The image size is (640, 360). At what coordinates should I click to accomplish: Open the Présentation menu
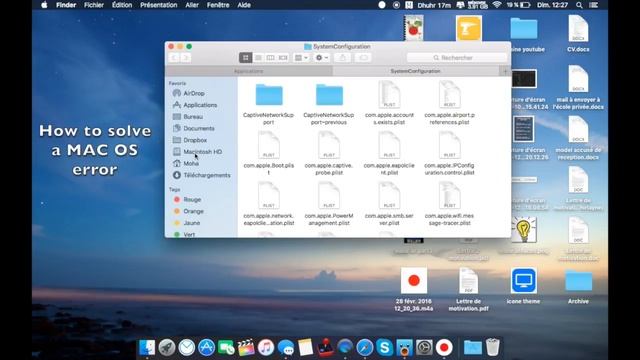(x=159, y=5)
